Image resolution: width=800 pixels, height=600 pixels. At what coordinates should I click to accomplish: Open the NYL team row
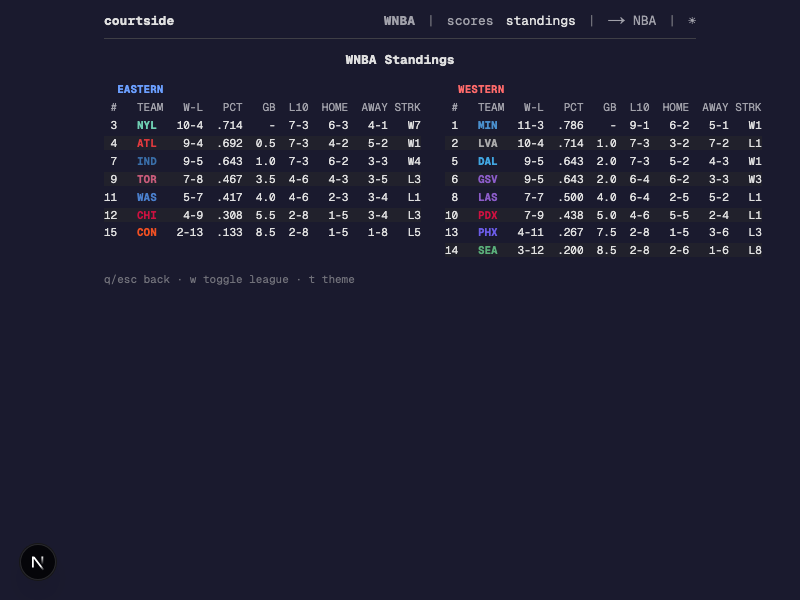[x=262, y=126]
